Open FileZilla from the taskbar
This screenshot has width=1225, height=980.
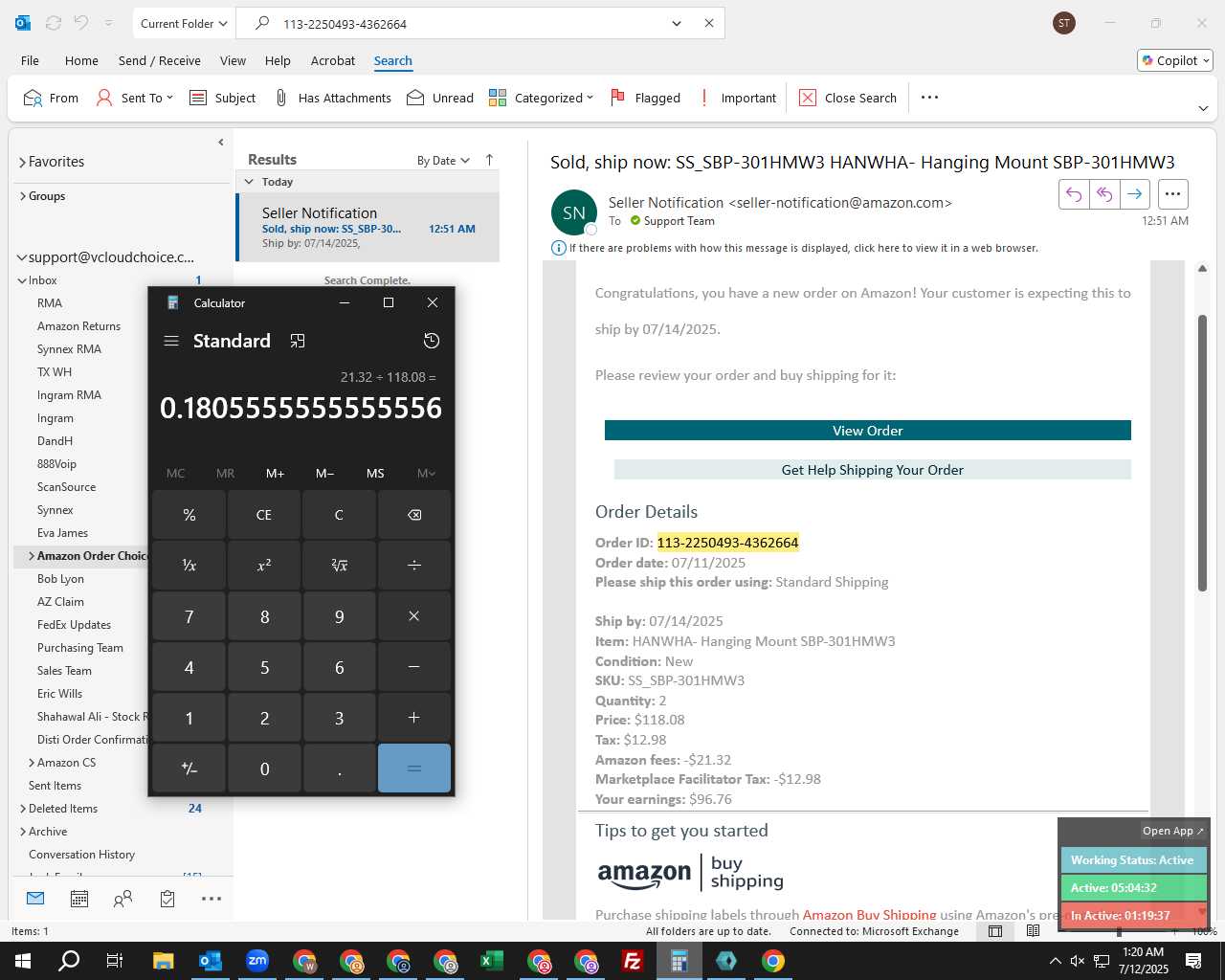(x=633, y=961)
